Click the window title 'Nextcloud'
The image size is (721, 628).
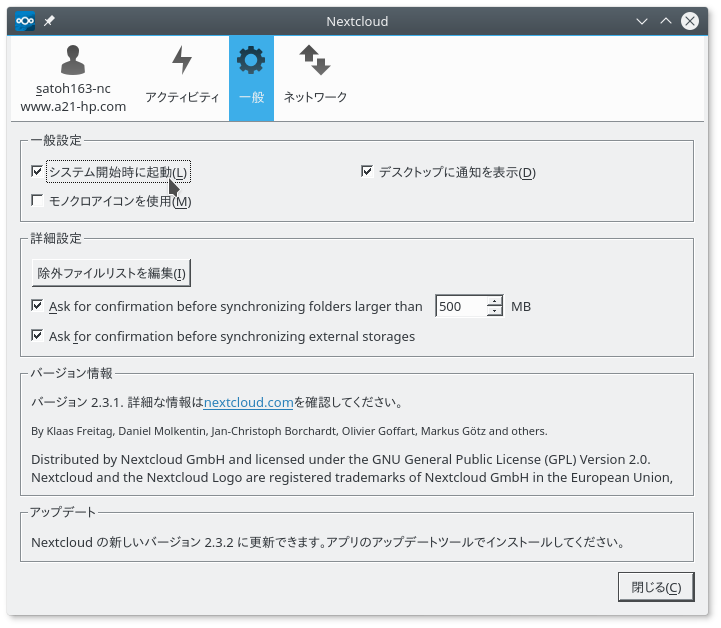(x=357, y=22)
